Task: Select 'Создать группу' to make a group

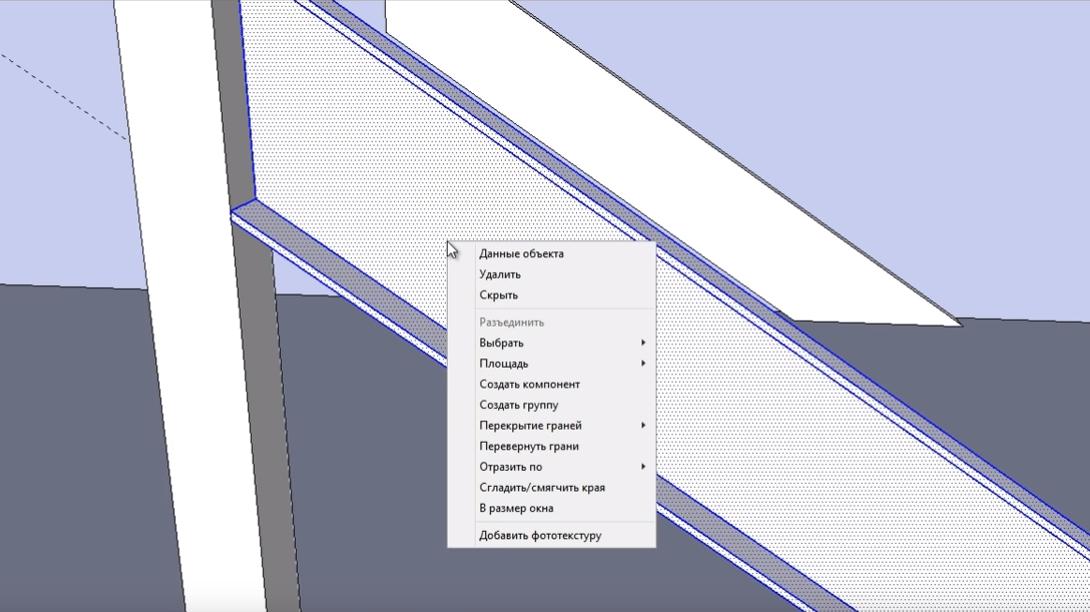Action: click(x=518, y=405)
